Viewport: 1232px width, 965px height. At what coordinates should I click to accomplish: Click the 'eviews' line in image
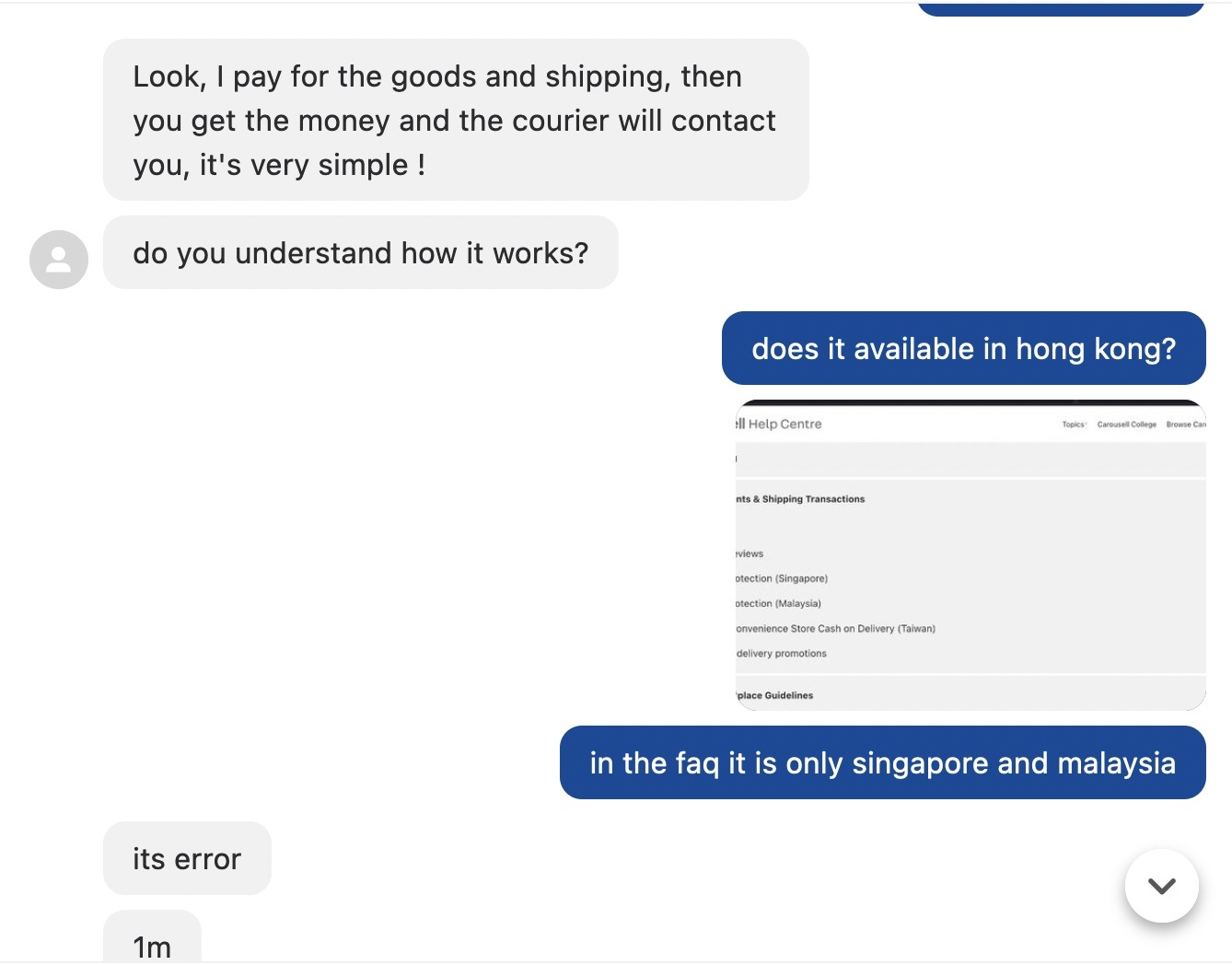click(750, 553)
